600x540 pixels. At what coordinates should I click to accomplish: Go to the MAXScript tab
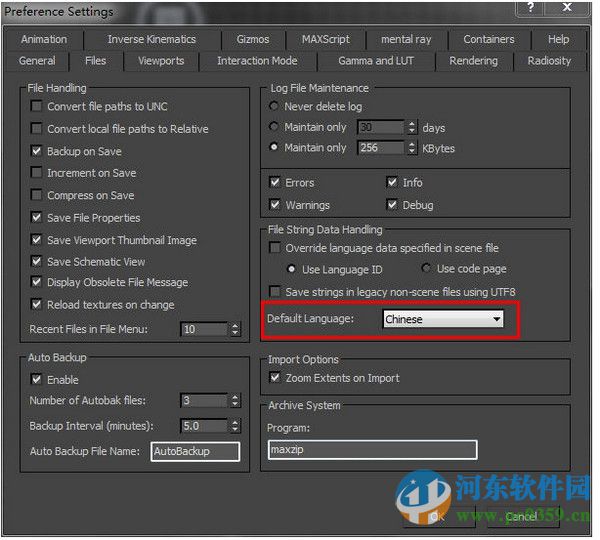coord(326,39)
